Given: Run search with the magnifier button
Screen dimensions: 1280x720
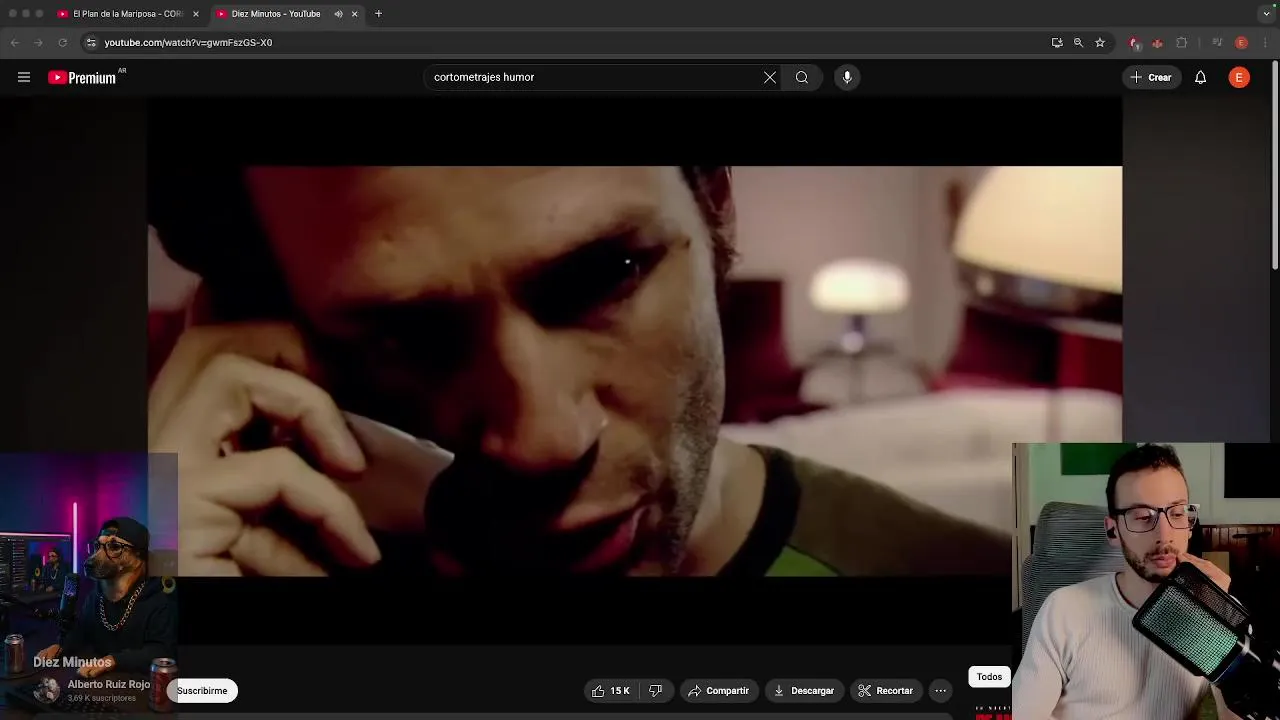Looking at the screenshot, I should tap(802, 77).
